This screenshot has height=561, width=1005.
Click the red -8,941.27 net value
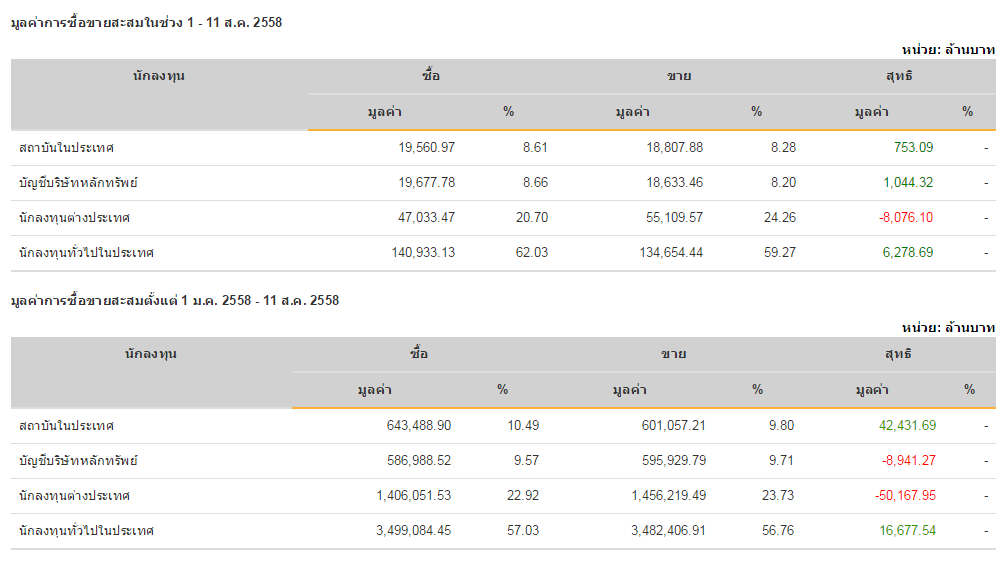tap(909, 460)
